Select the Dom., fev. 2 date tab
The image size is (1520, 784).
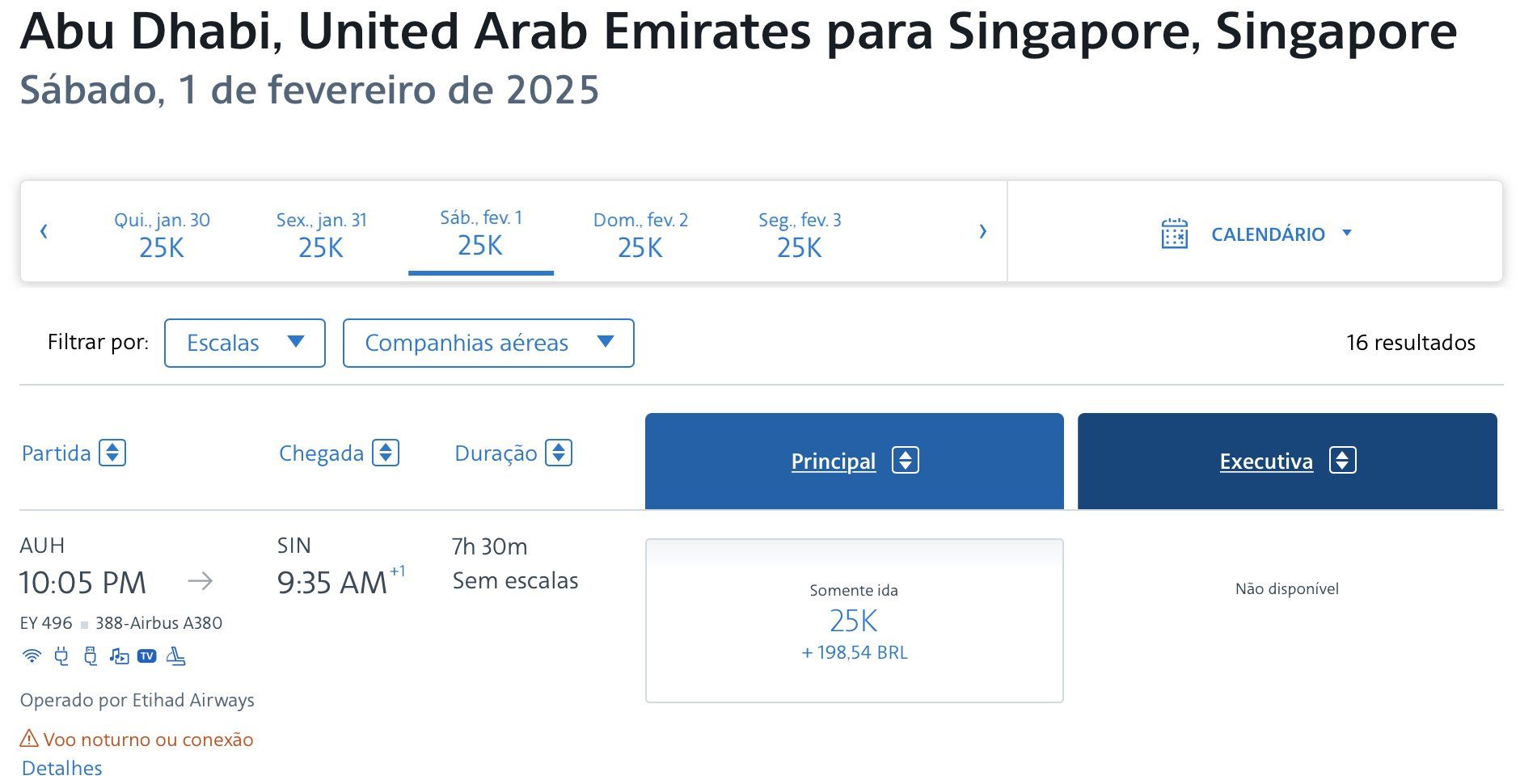pyautogui.click(x=640, y=234)
